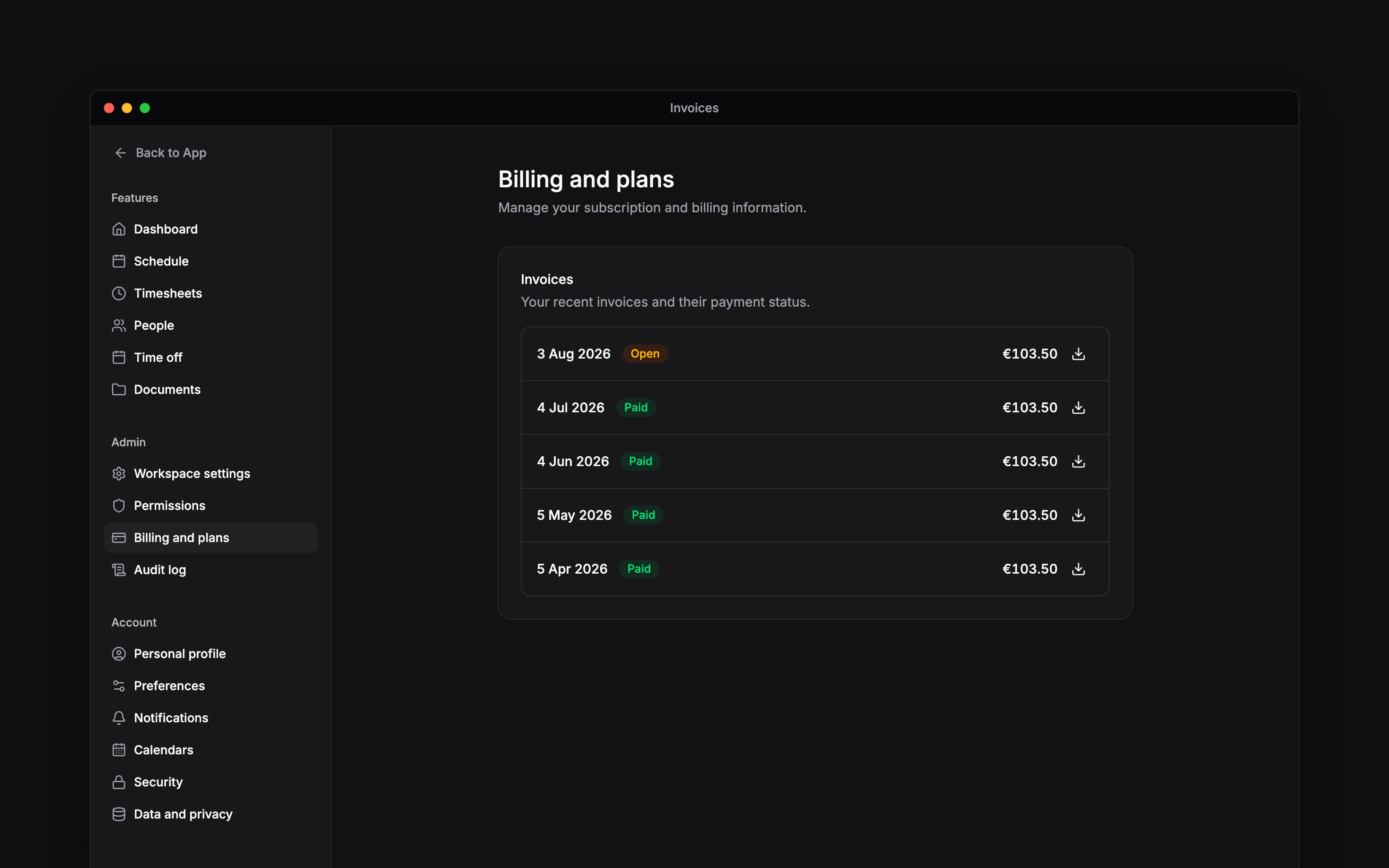Click the Documents folder icon
Viewport: 1389px width, 868px height.
tap(119, 390)
